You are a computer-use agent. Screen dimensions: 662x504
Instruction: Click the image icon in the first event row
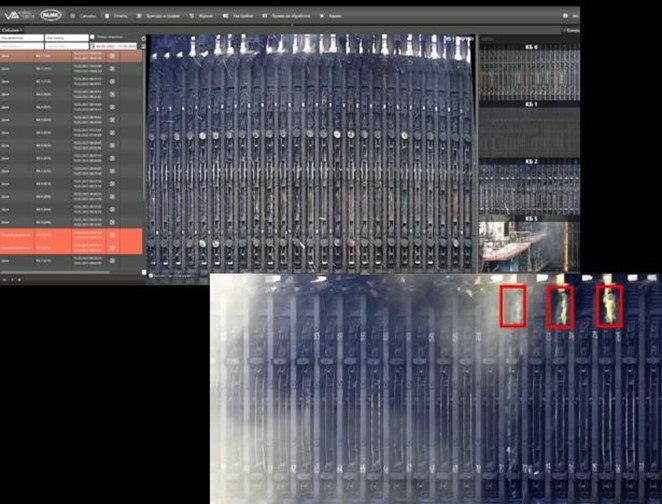point(112,55)
